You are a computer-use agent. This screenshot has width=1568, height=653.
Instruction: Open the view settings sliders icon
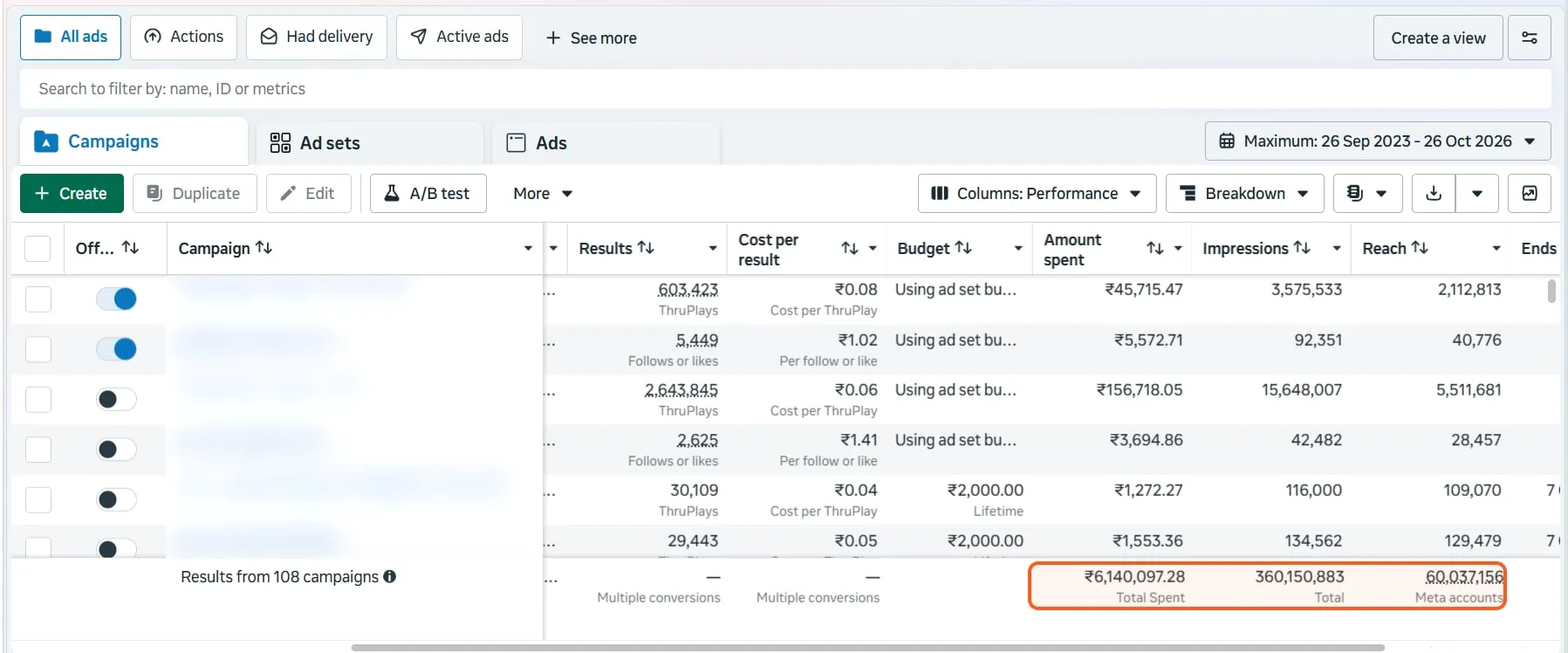tap(1529, 38)
